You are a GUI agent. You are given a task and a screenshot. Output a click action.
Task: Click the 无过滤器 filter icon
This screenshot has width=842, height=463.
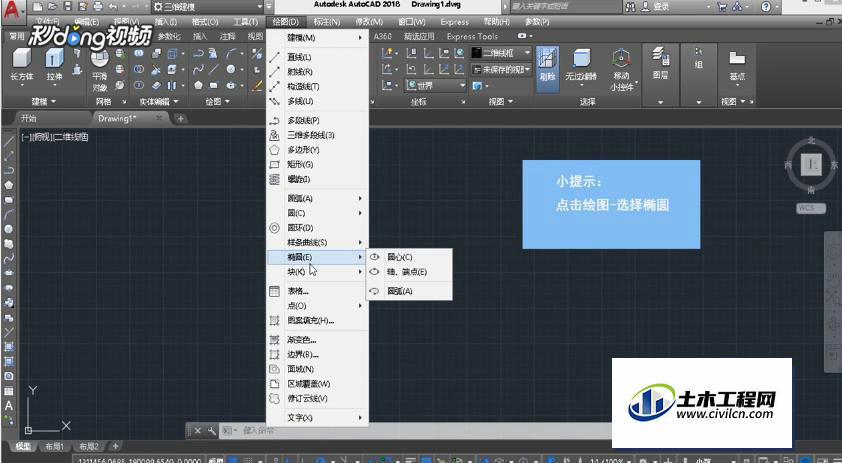point(581,58)
